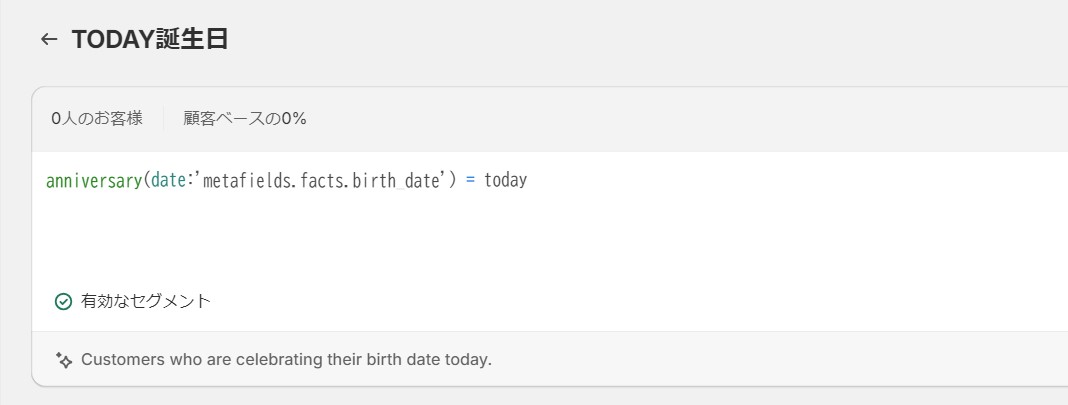Click the 有効なセグメント status text
This screenshot has height=405, width=1068.
(x=146, y=301)
